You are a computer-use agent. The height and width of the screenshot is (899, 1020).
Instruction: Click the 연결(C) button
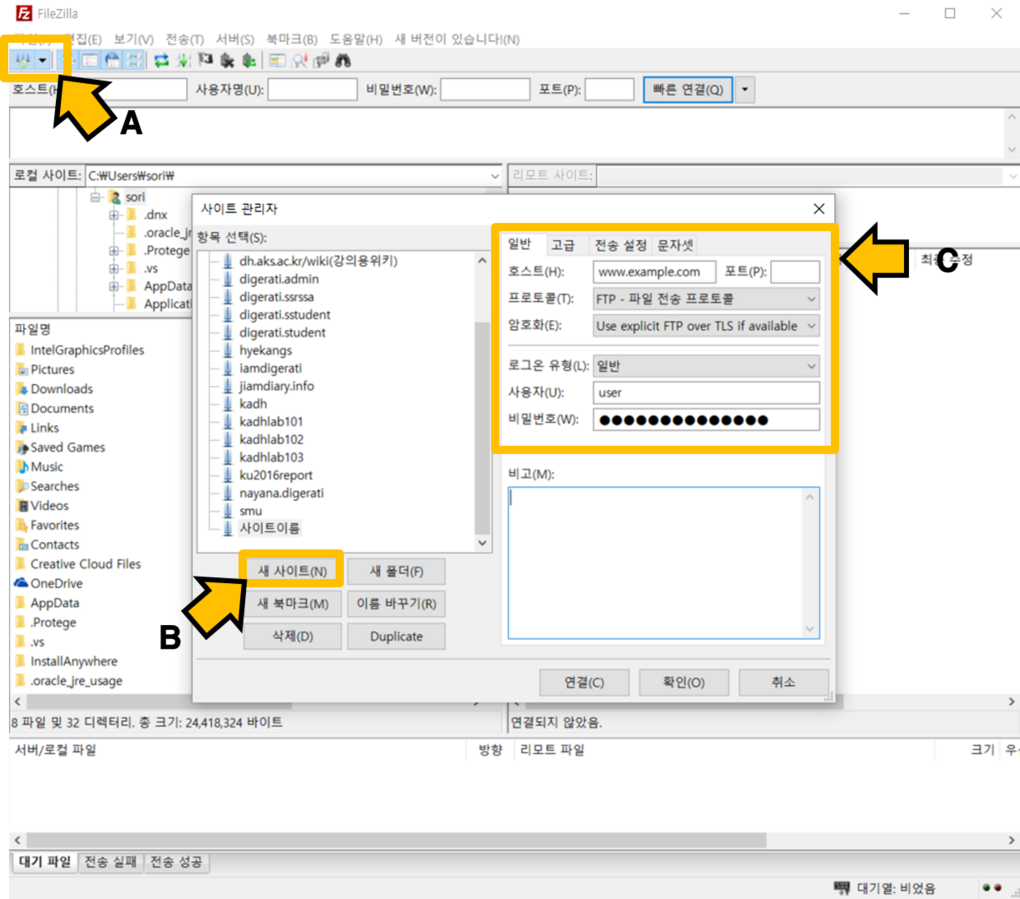[584, 682]
